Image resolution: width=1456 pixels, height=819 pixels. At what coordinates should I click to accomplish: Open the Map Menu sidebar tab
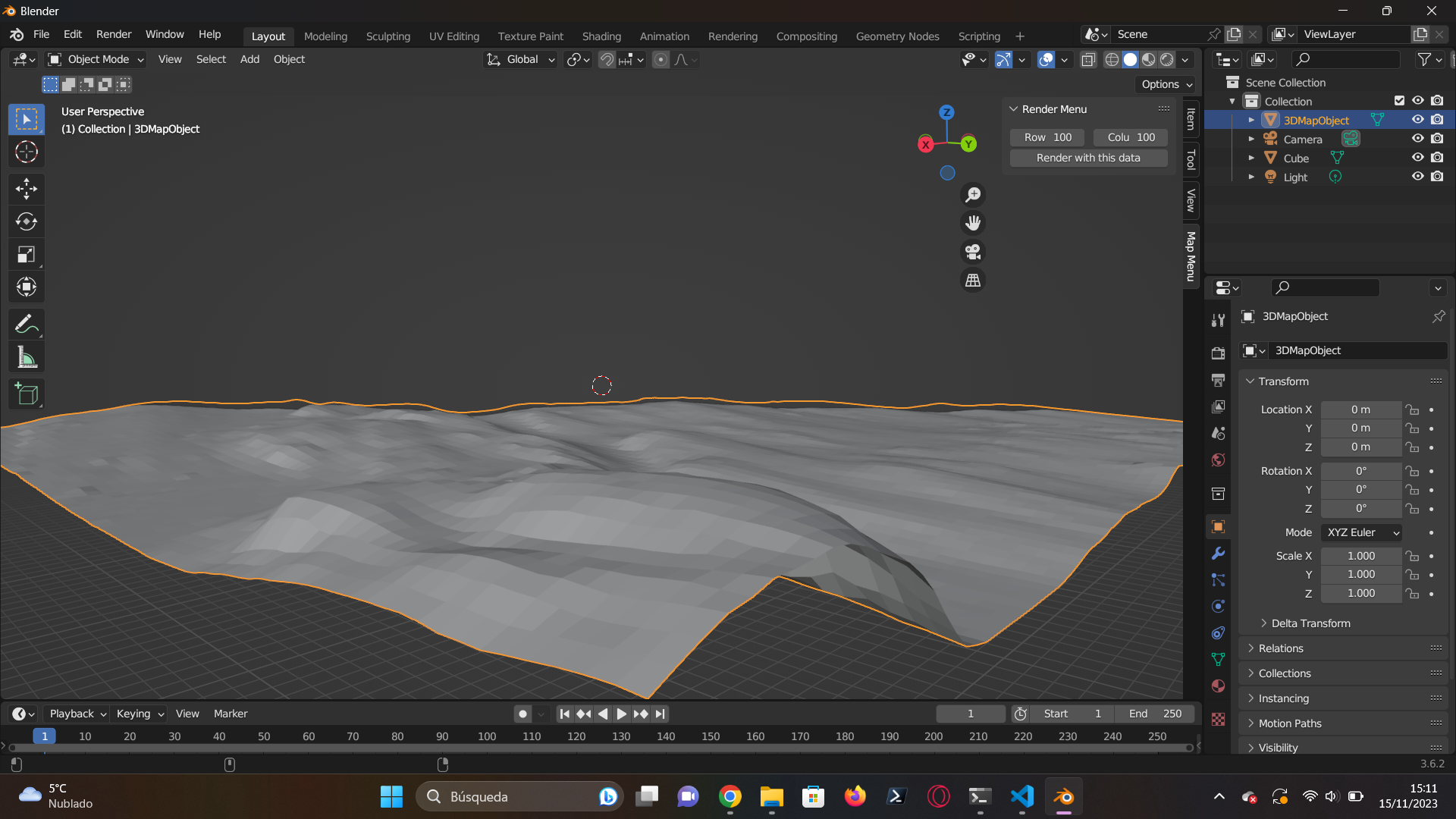(1191, 256)
